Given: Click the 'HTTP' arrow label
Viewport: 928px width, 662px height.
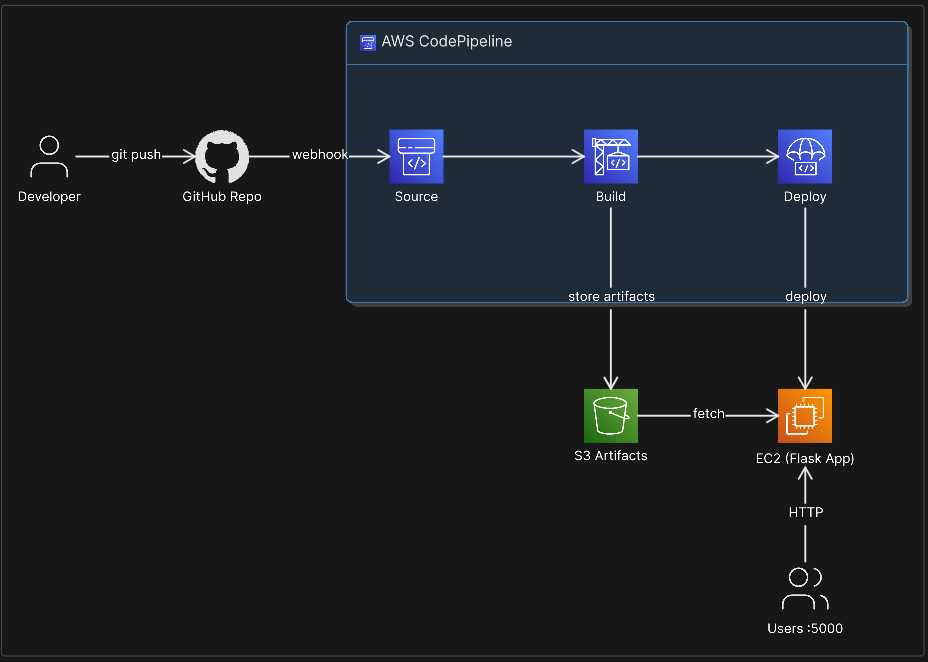Looking at the screenshot, I should point(805,512).
